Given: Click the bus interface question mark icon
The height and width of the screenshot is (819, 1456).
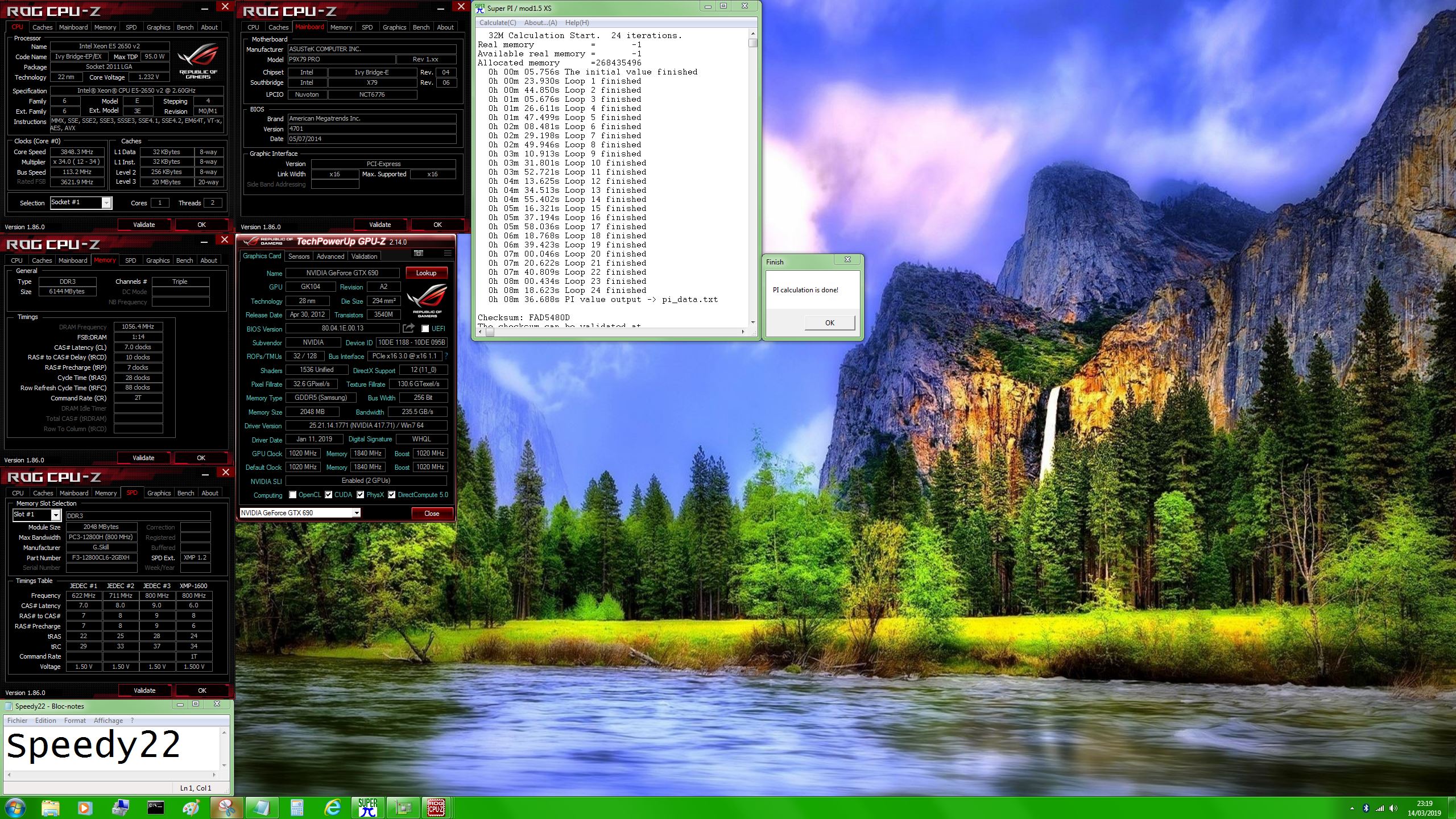Looking at the screenshot, I should [x=446, y=356].
